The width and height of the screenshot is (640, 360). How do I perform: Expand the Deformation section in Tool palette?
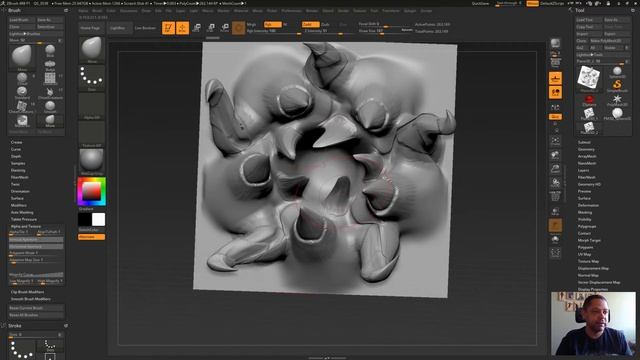pos(588,205)
